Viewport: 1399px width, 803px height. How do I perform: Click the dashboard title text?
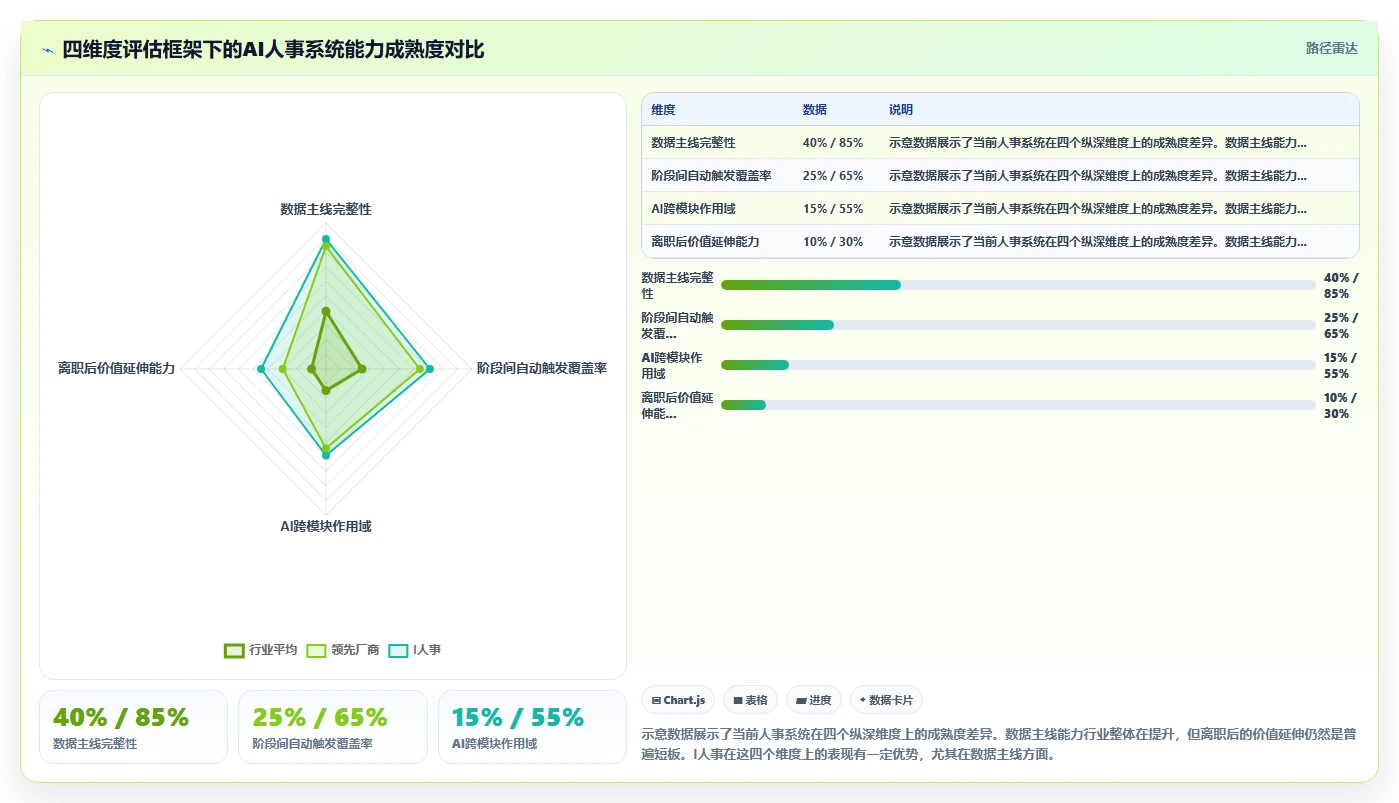[x=273, y=50]
